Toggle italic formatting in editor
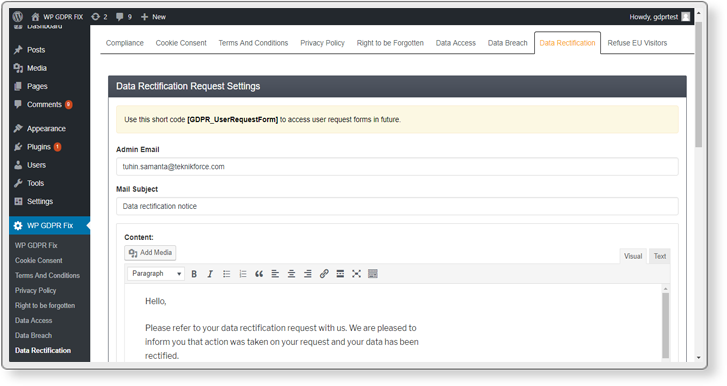The width and height of the screenshot is (727, 386). [210, 274]
